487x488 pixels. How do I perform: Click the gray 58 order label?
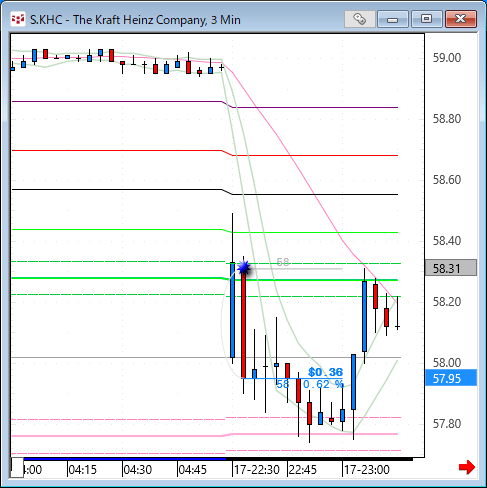(283, 262)
